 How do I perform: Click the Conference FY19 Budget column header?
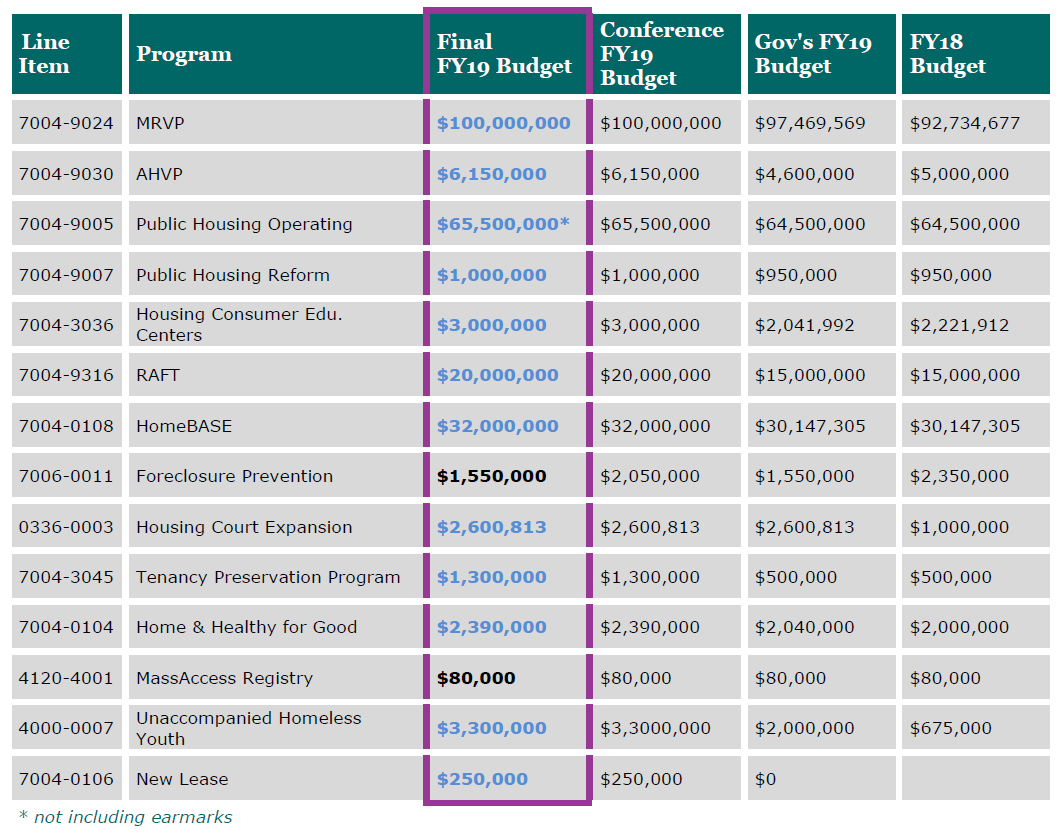click(661, 54)
